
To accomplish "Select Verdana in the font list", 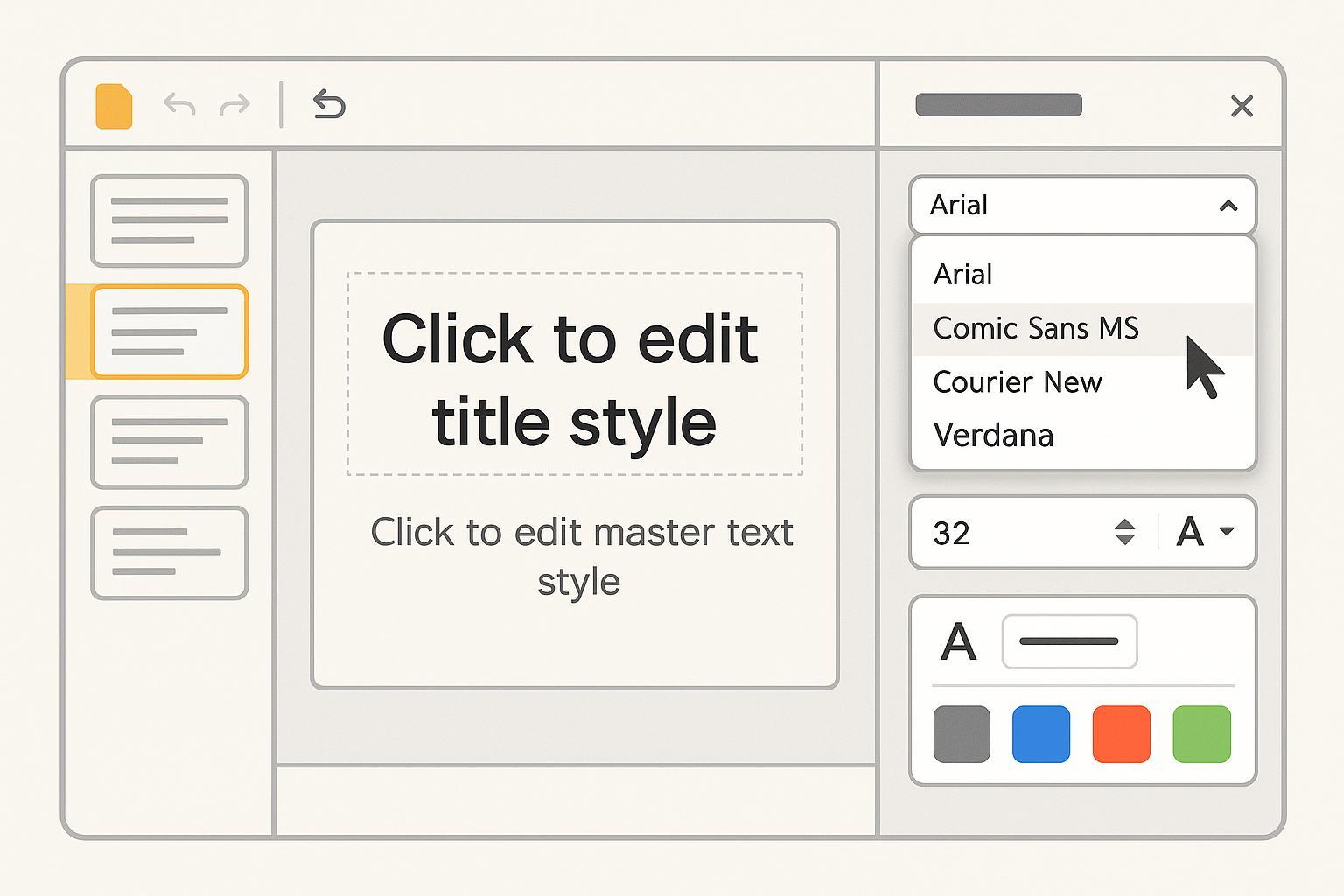I will click(x=993, y=436).
